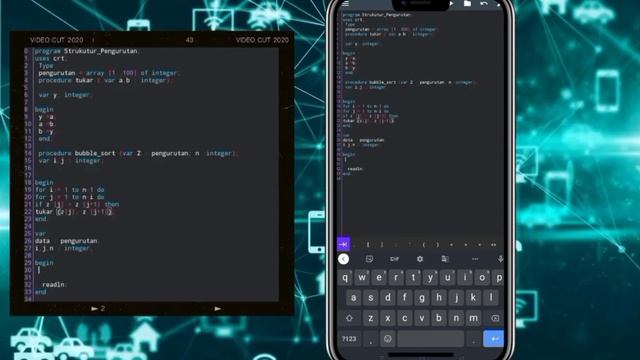The image size is (640, 360).
Task: Undo the last edit using the undo arrow
Action: [x=484, y=4]
